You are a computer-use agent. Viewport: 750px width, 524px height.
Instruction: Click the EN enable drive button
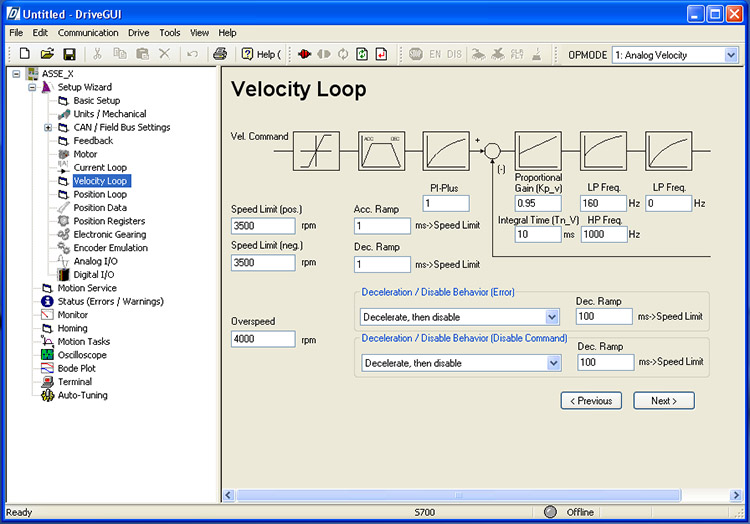coord(435,55)
